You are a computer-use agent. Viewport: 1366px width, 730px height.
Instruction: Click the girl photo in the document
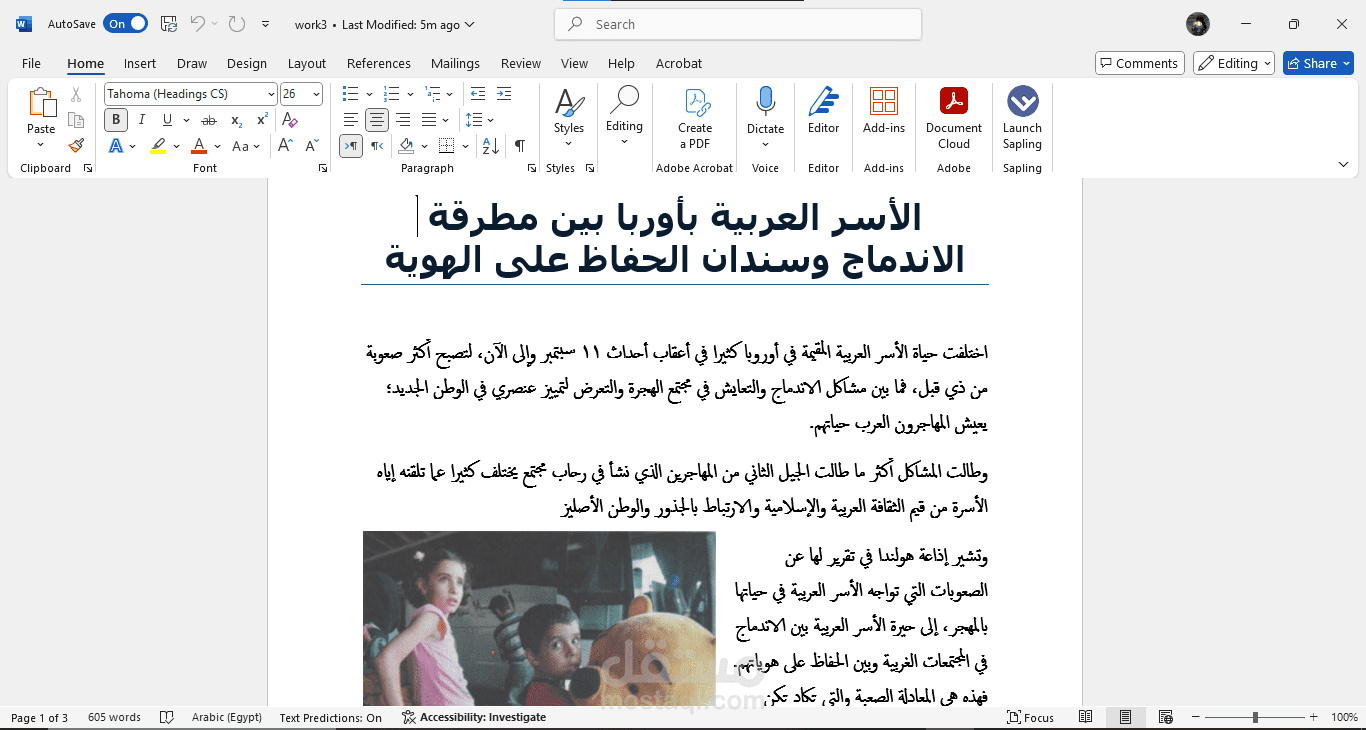[x=539, y=618]
